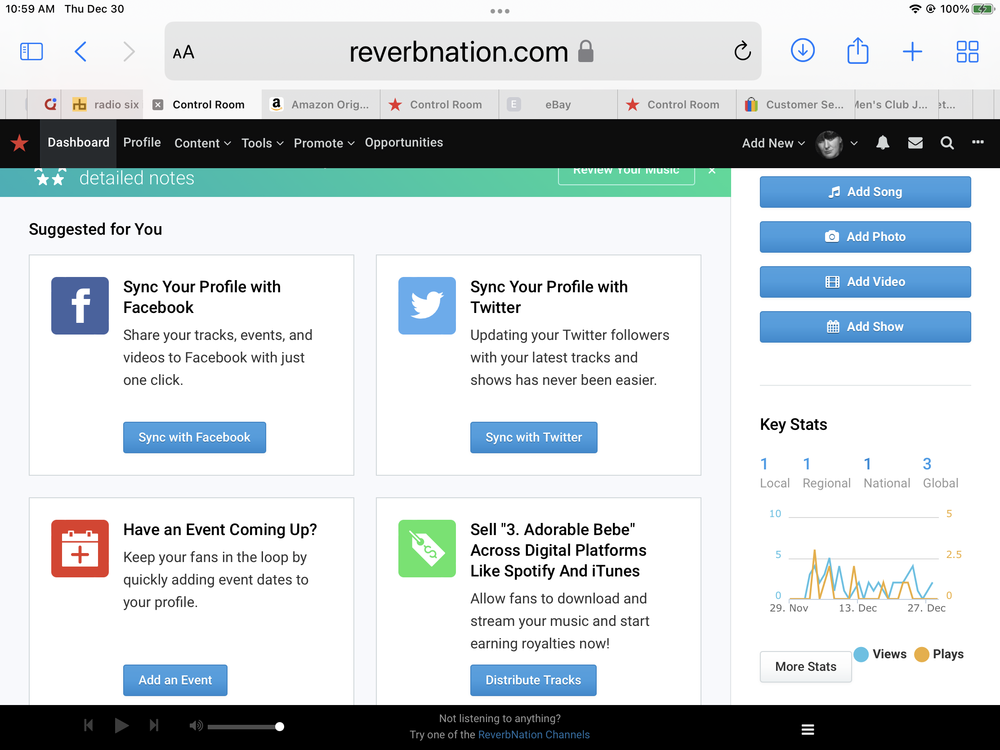The height and width of the screenshot is (750, 1000).
Task: Open the AA reader text options
Action: pos(183,52)
